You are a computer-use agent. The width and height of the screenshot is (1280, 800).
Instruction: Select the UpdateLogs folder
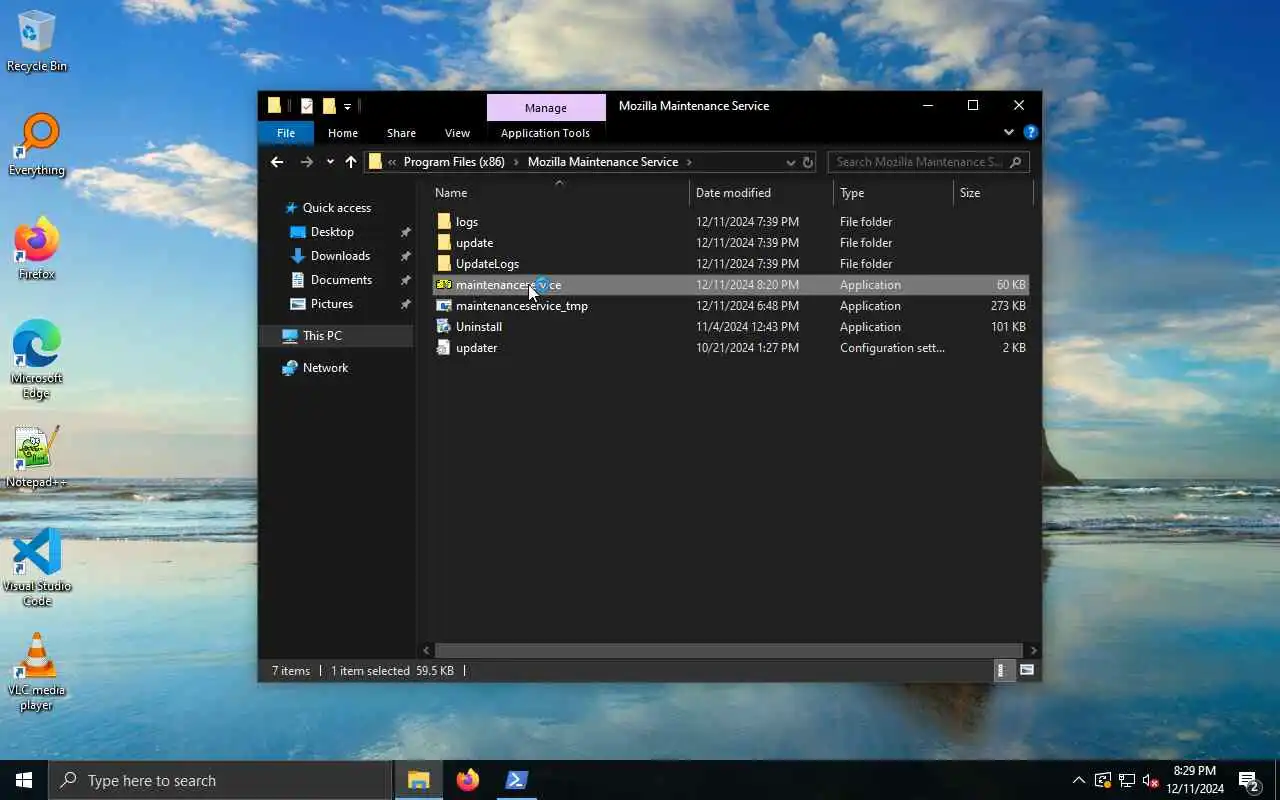pos(487,264)
